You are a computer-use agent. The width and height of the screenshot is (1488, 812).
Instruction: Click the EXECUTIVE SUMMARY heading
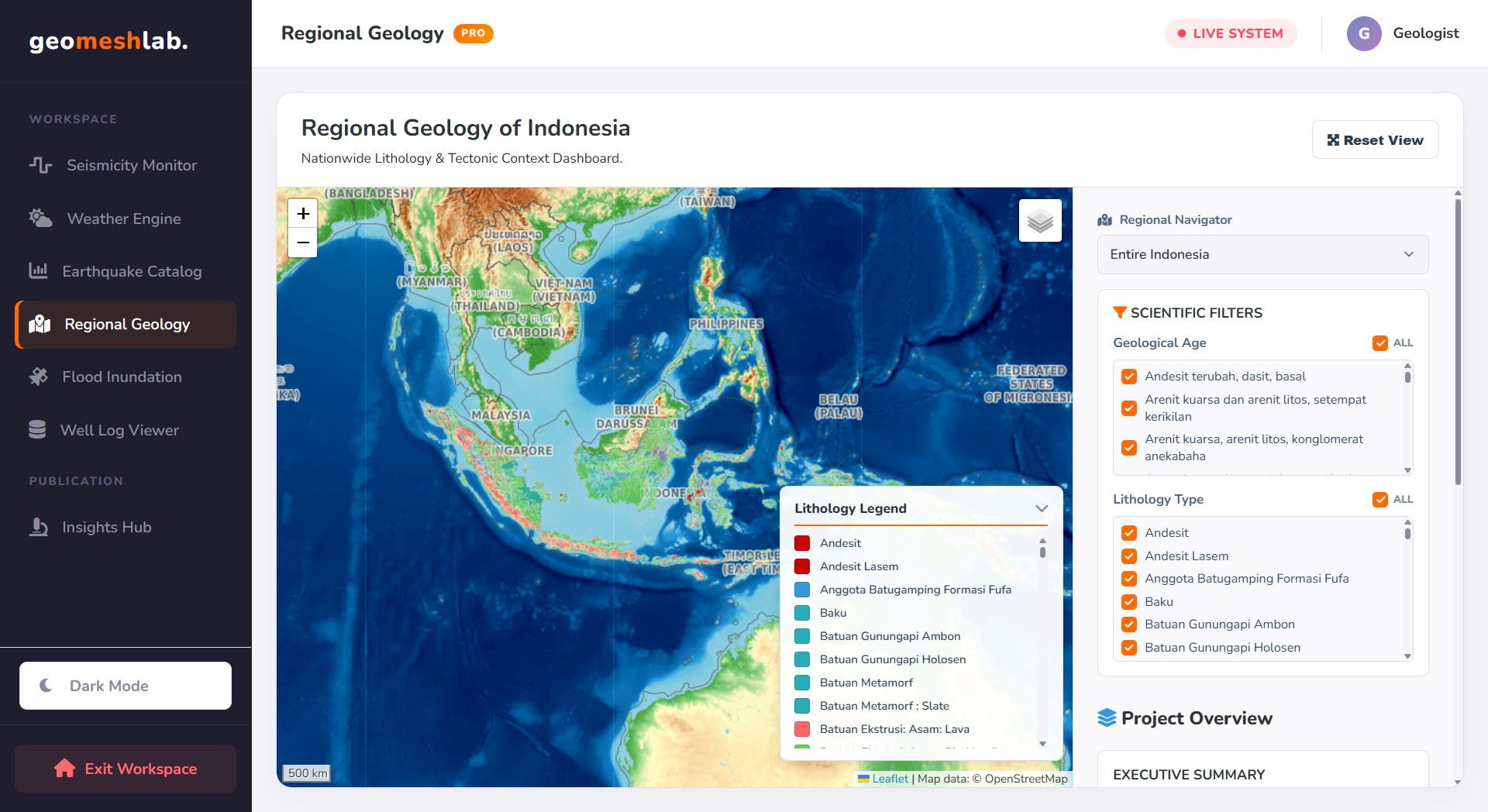[1189, 775]
